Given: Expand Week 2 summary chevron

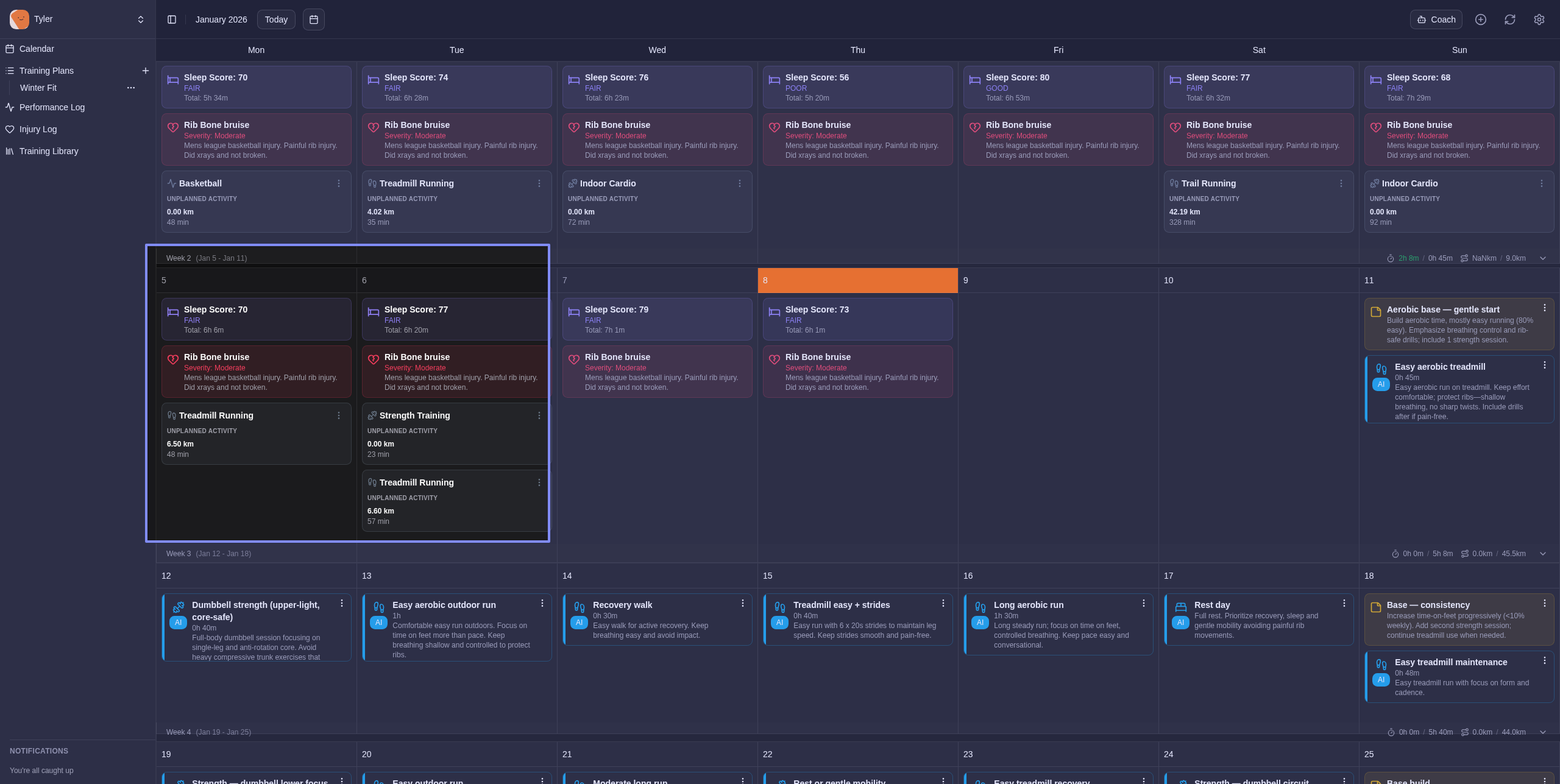Looking at the screenshot, I should (1543, 258).
